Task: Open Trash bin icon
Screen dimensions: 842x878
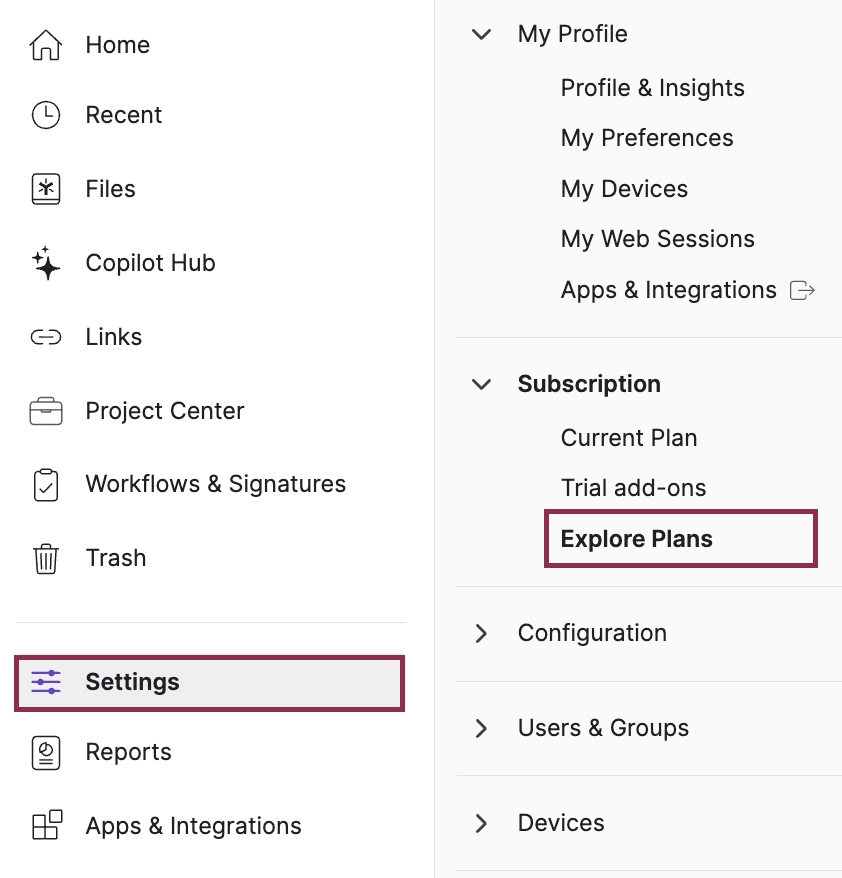Action: [46, 558]
